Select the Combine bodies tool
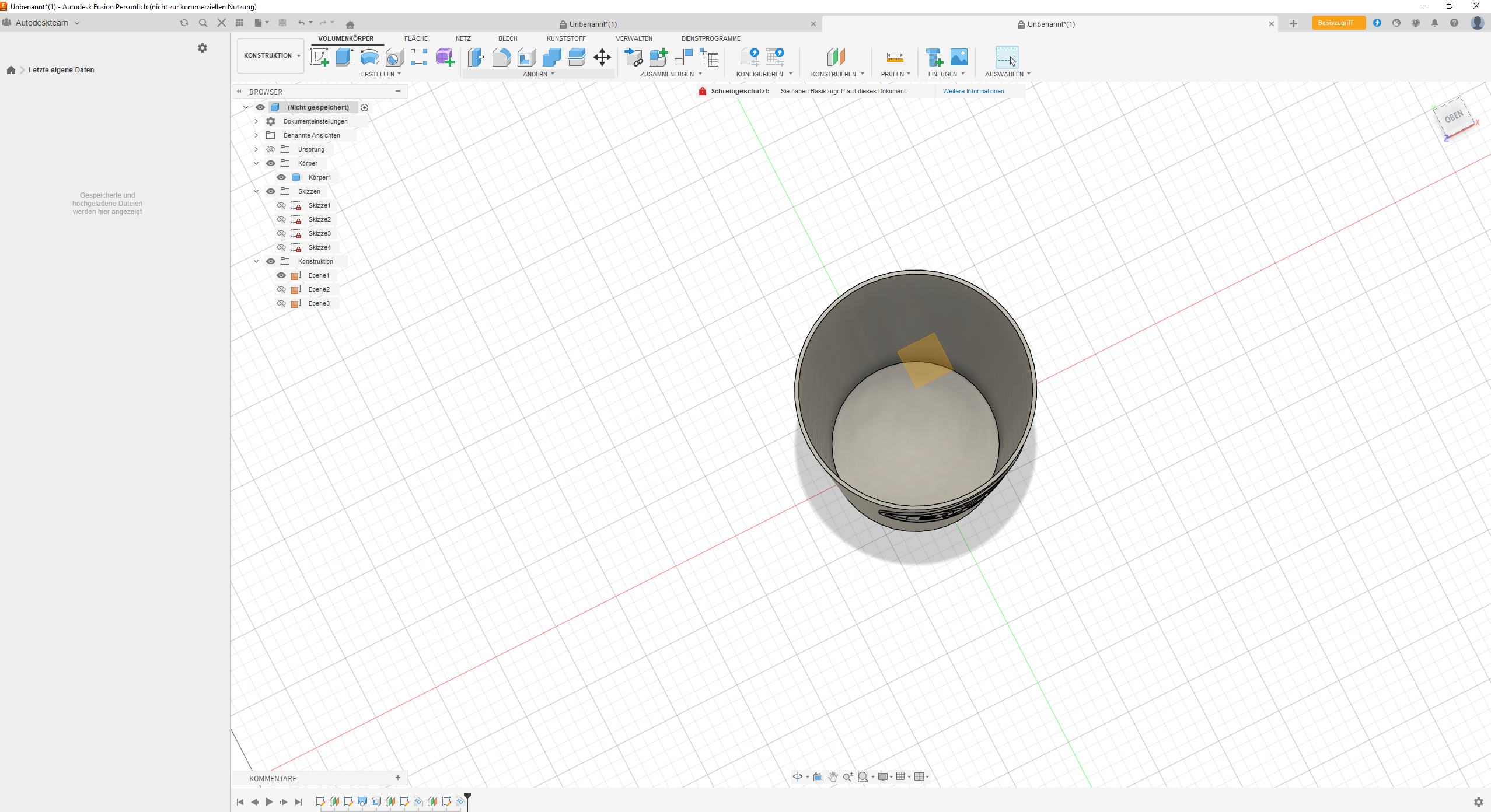 (x=552, y=57)
